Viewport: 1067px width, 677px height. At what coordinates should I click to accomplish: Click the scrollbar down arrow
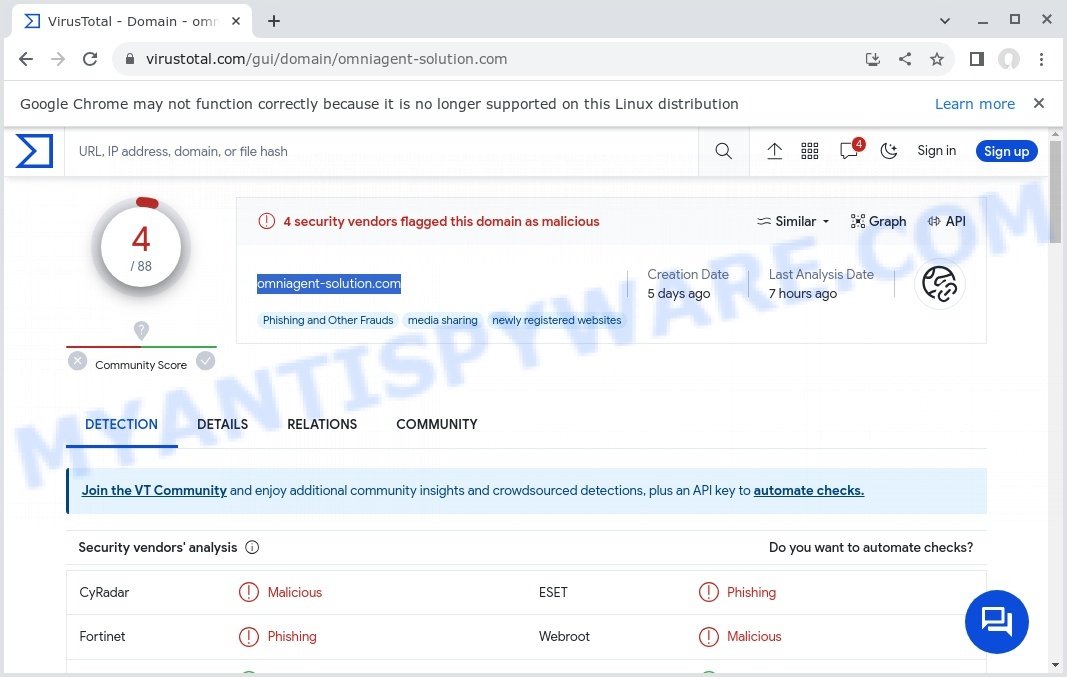click(x=1055, y=665)
